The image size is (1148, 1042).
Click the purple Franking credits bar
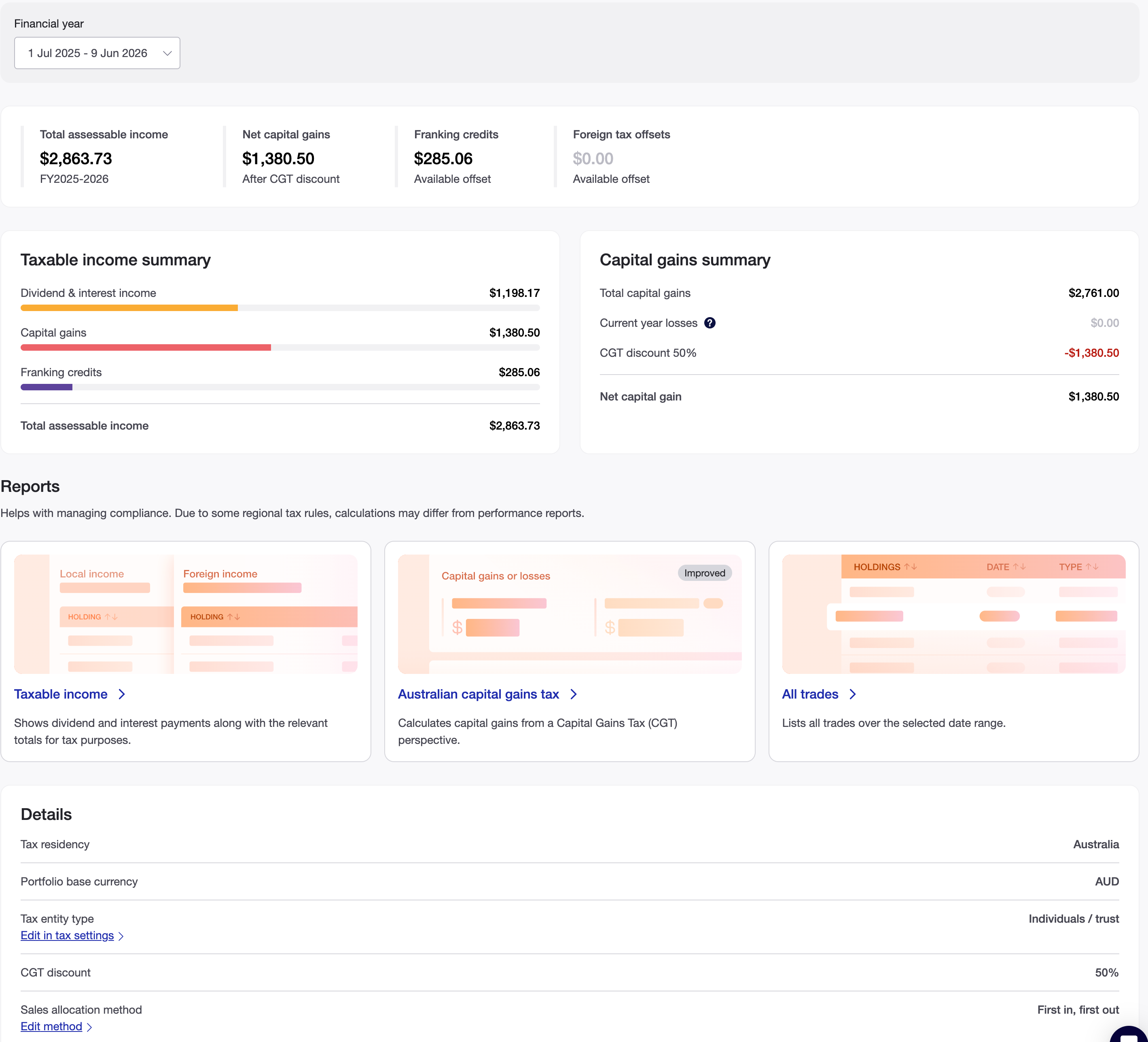click(47, 387)
